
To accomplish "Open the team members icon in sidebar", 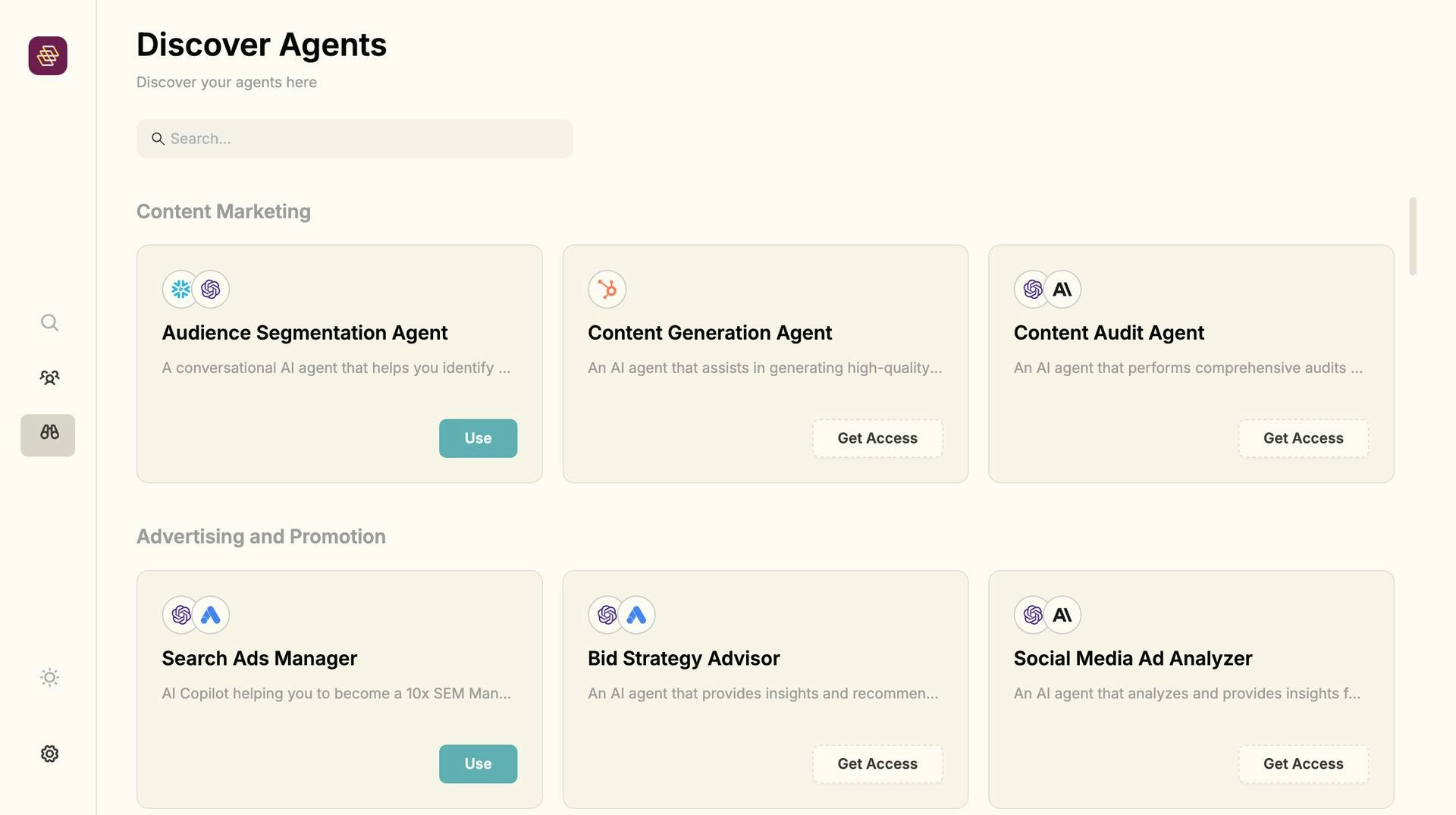I will (49, 377).
